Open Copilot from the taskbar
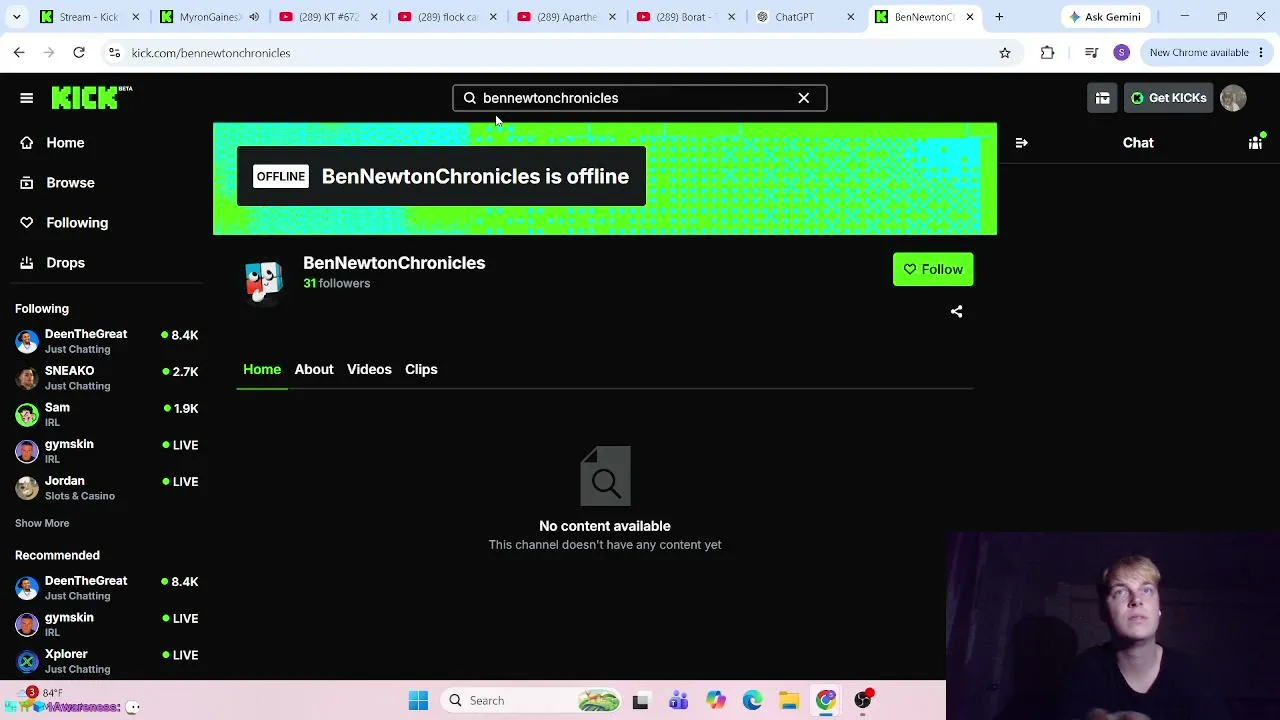Screen dimensions: 1280x720 [715, 701]
